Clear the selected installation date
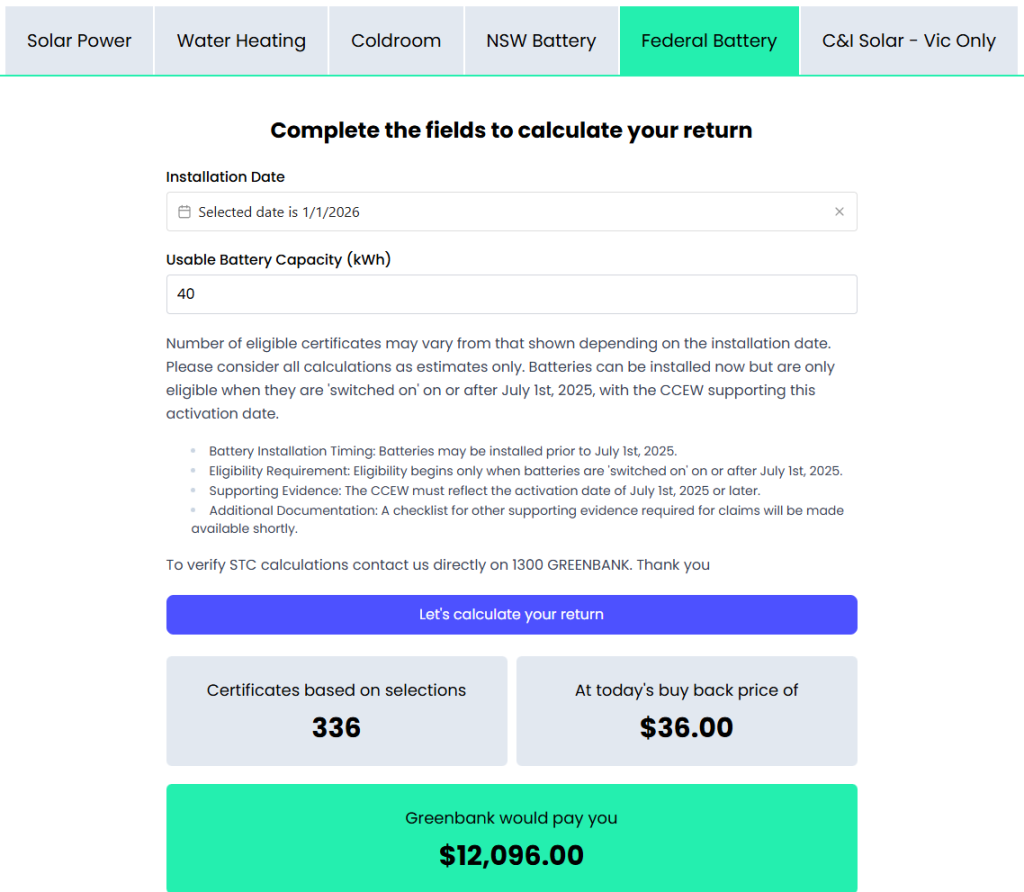The image size is (1024, 892). tap(839, 212)
